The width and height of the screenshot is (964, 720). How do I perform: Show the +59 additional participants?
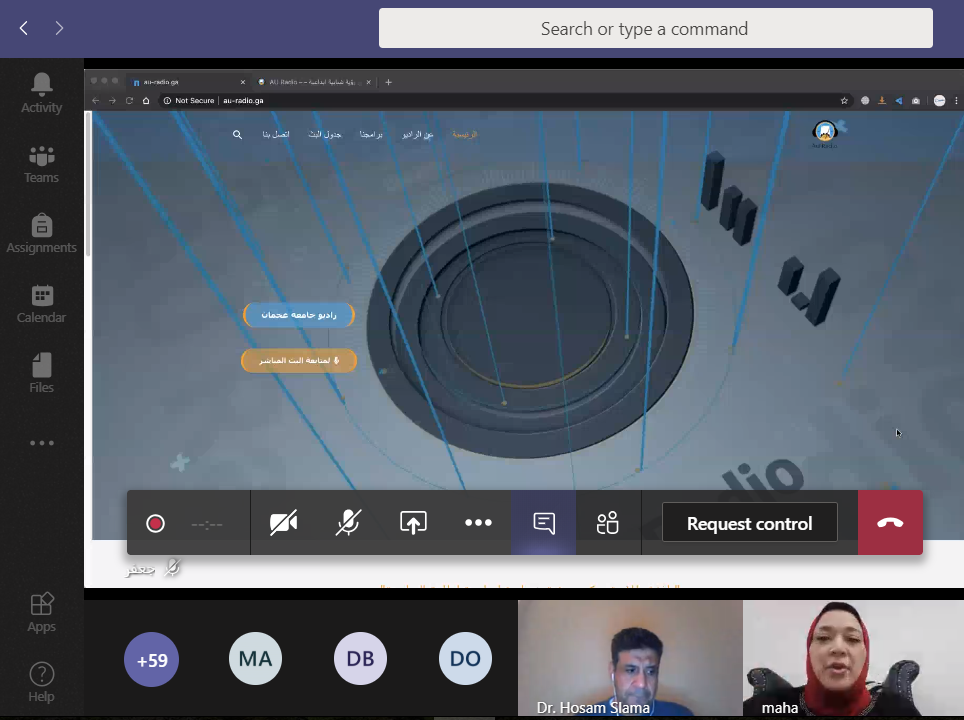(151, 659)
